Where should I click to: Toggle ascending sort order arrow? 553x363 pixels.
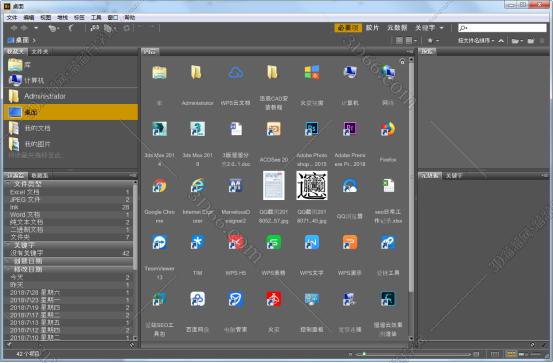pyautogui.click(x=501, y=41)
